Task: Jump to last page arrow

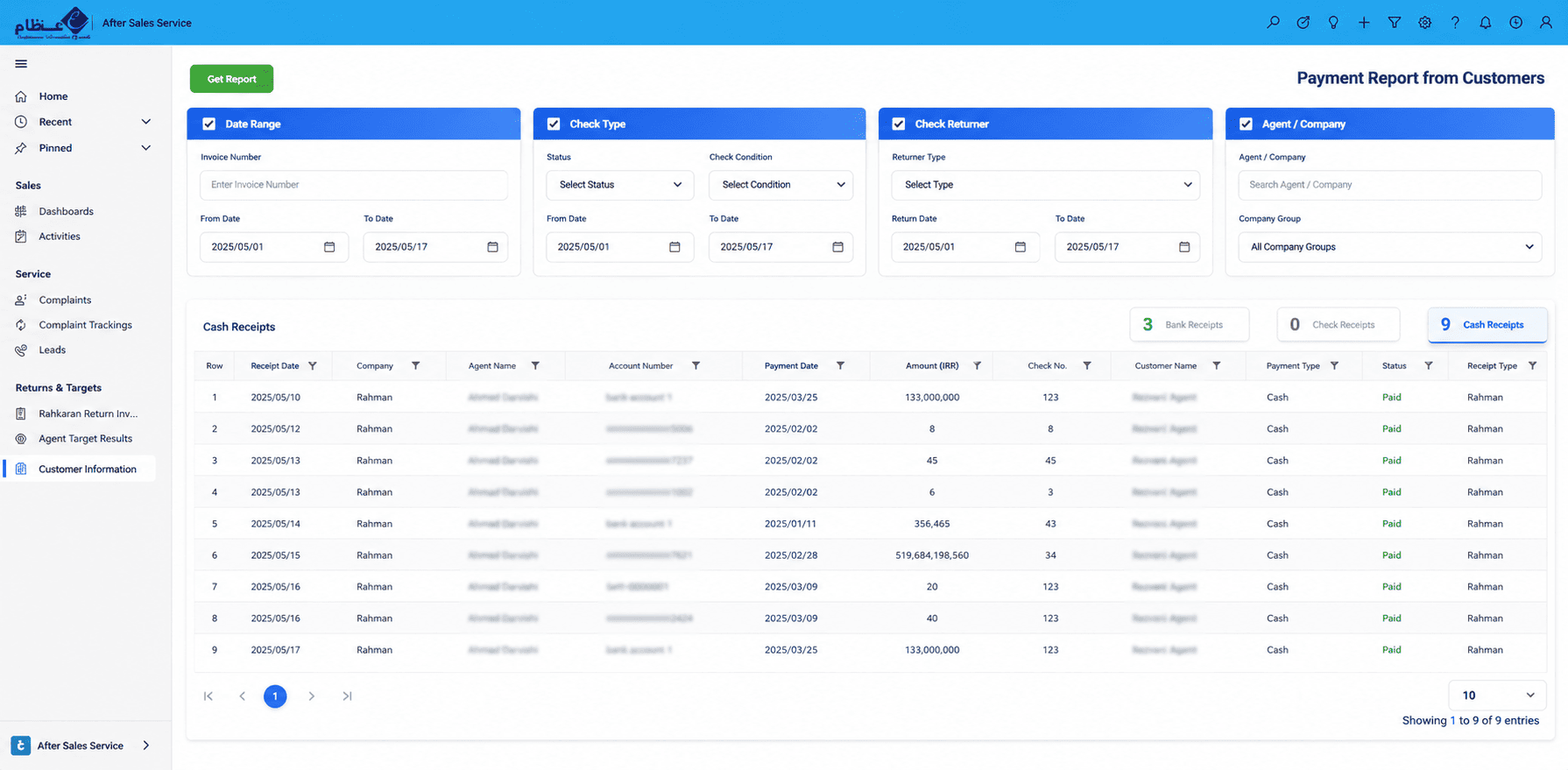Action: point(347,696)
